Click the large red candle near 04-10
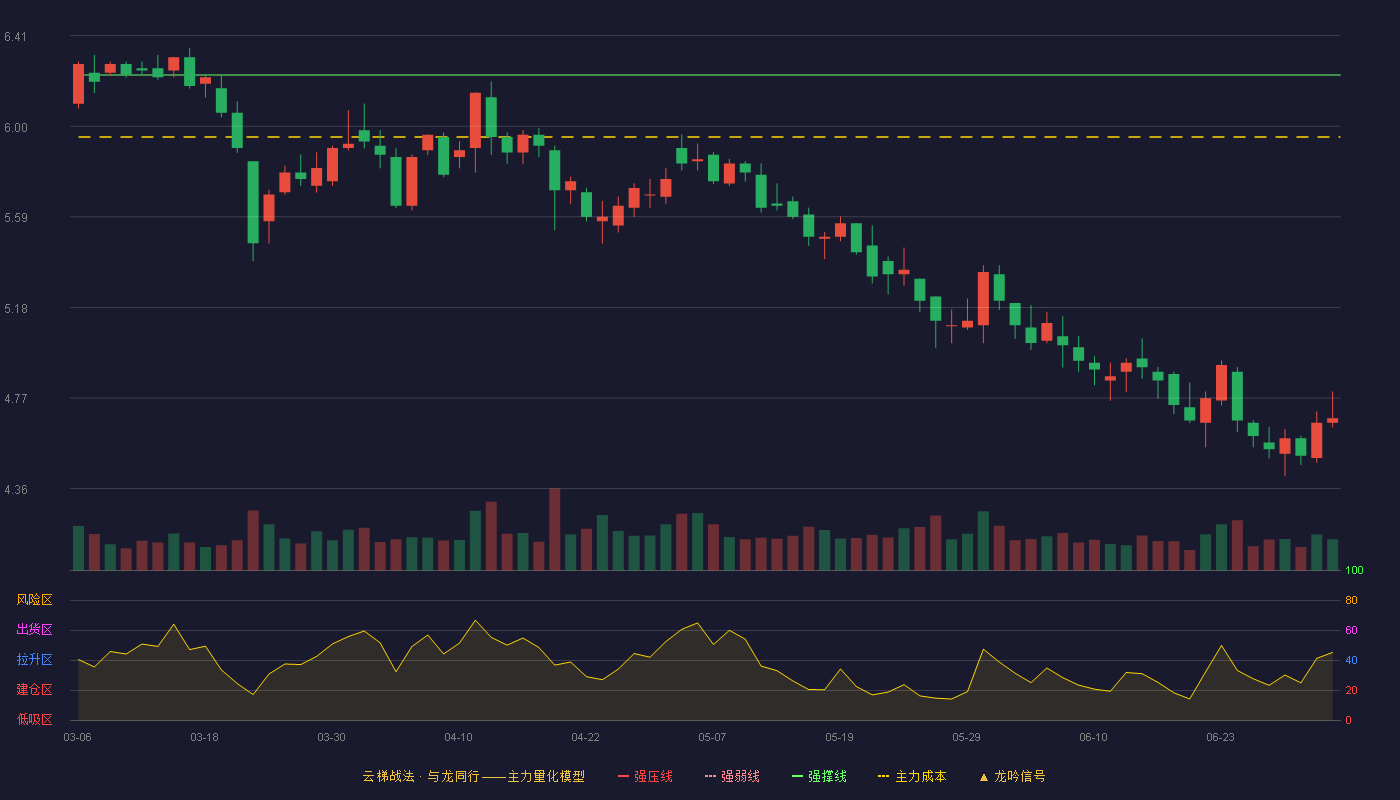Image resolution: width=1400 pixels, height=800 pixels. [475, 120]
